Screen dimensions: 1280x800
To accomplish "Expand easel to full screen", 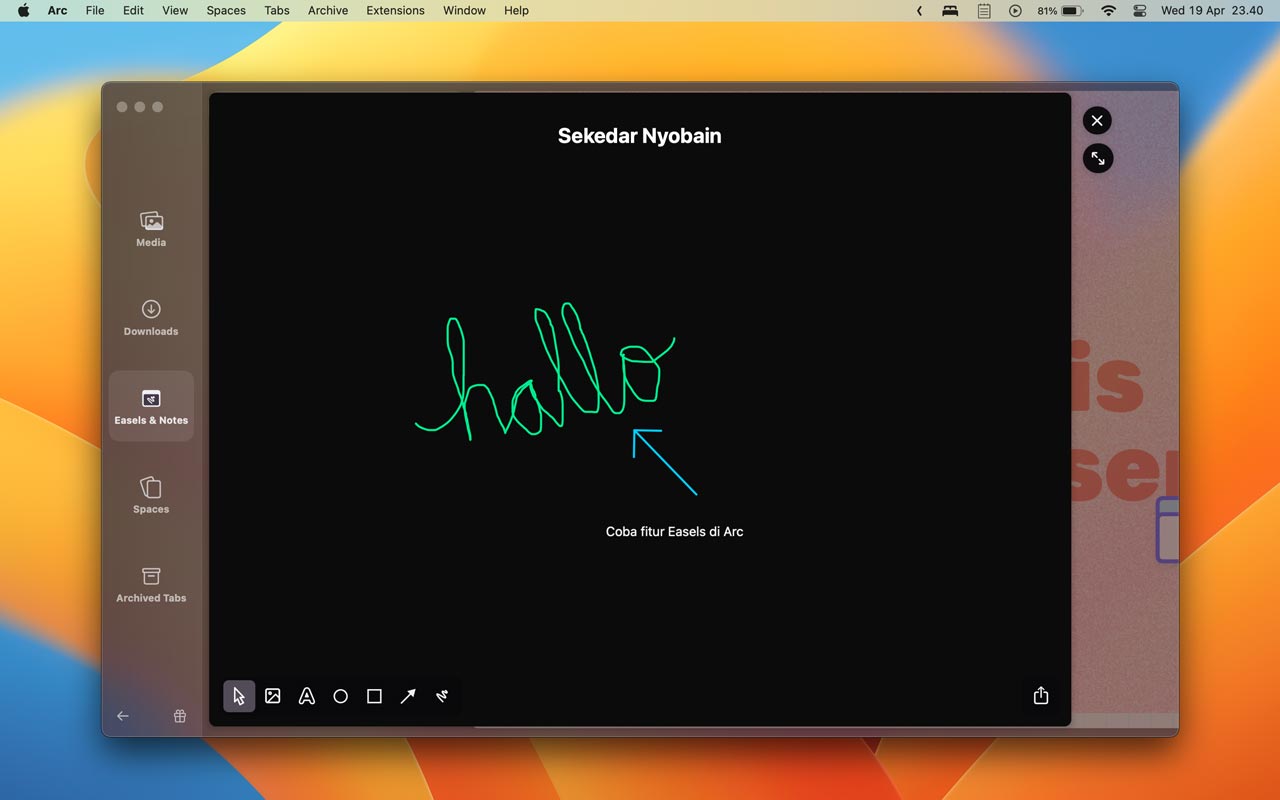I will 1097,158.
